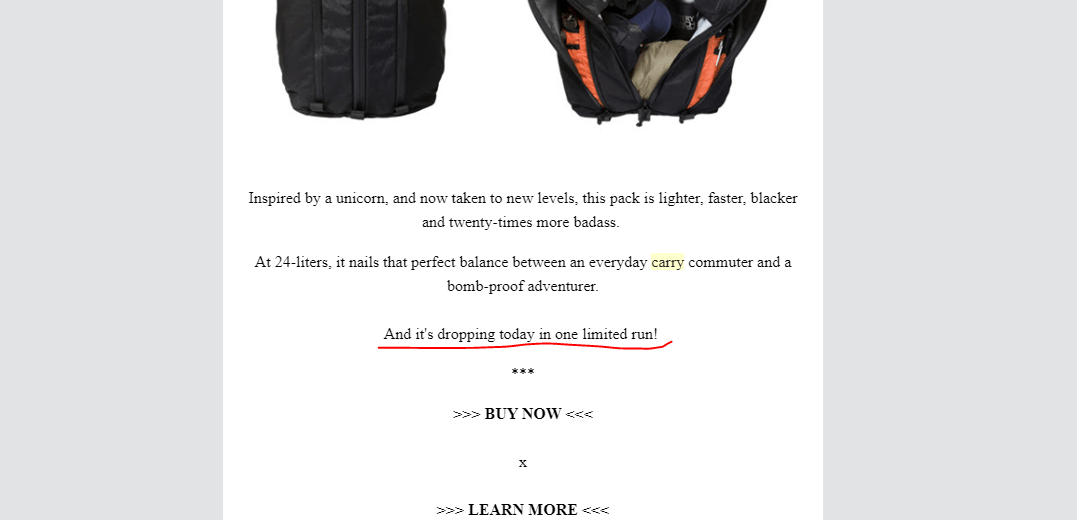The width and height of the screenshot is (1077, 520).
Task: Click the "dropping today in one limited run" line
Action: (521, 335)
